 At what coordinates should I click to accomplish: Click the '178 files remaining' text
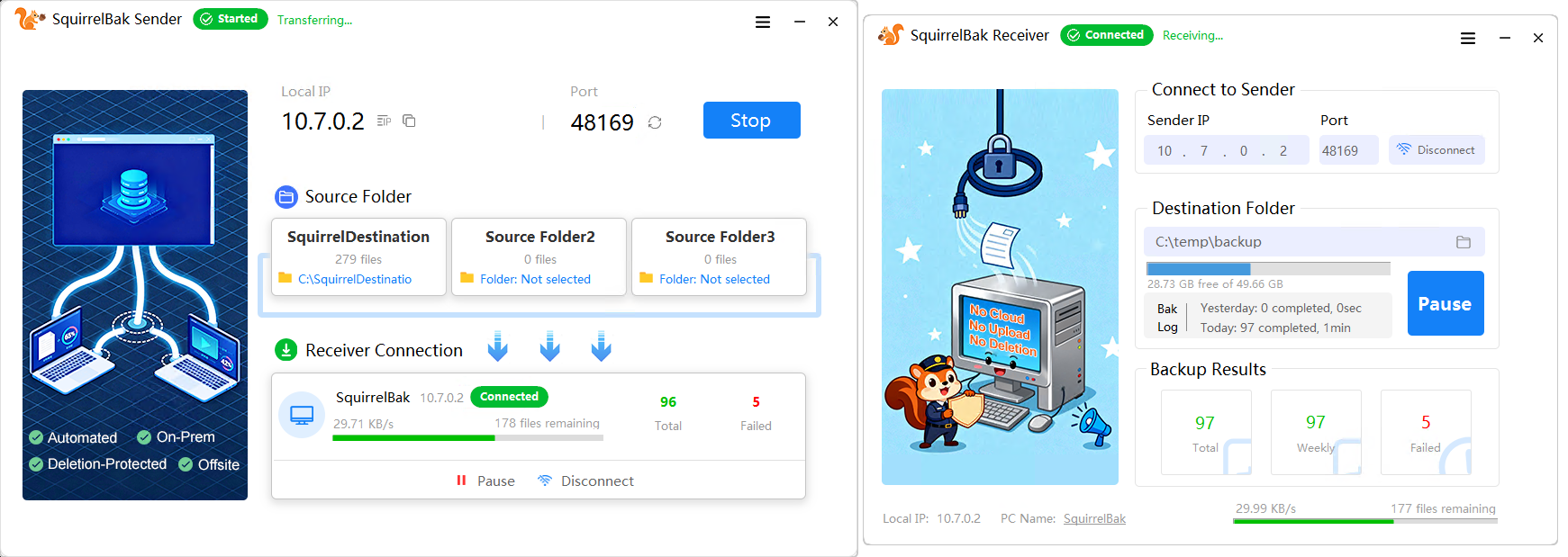pos(547,423)
